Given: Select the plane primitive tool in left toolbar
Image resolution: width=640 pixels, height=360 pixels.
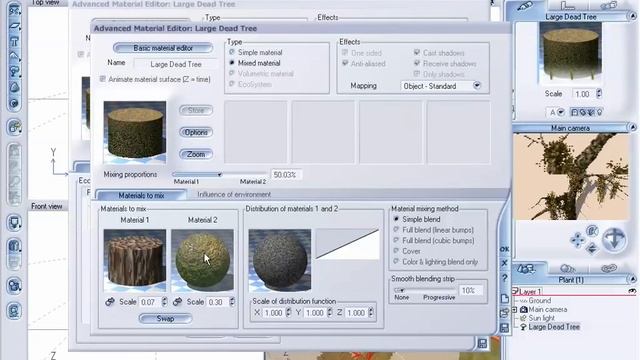Looking at the screenshot, I should click(x=14, y=26).
